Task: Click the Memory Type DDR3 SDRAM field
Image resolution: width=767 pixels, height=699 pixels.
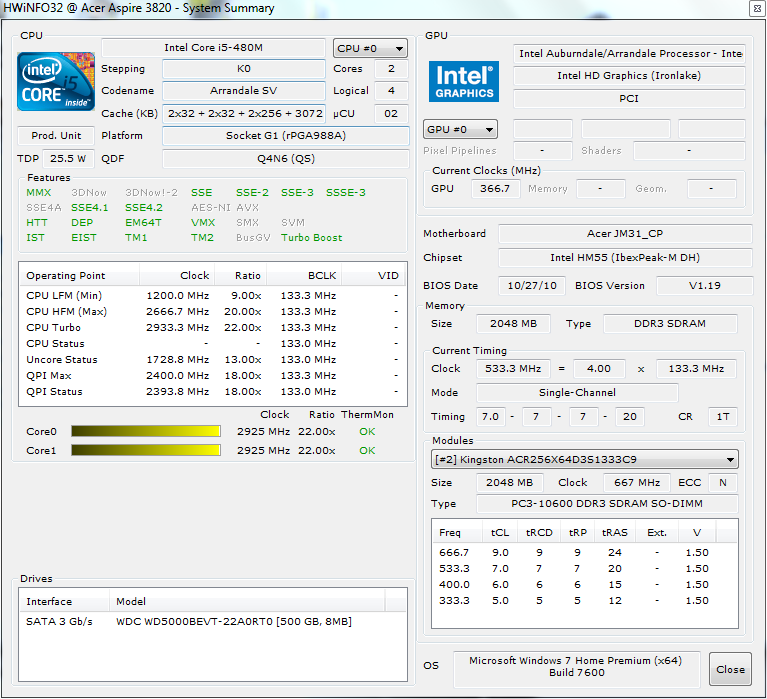Action: click(670, 323)
